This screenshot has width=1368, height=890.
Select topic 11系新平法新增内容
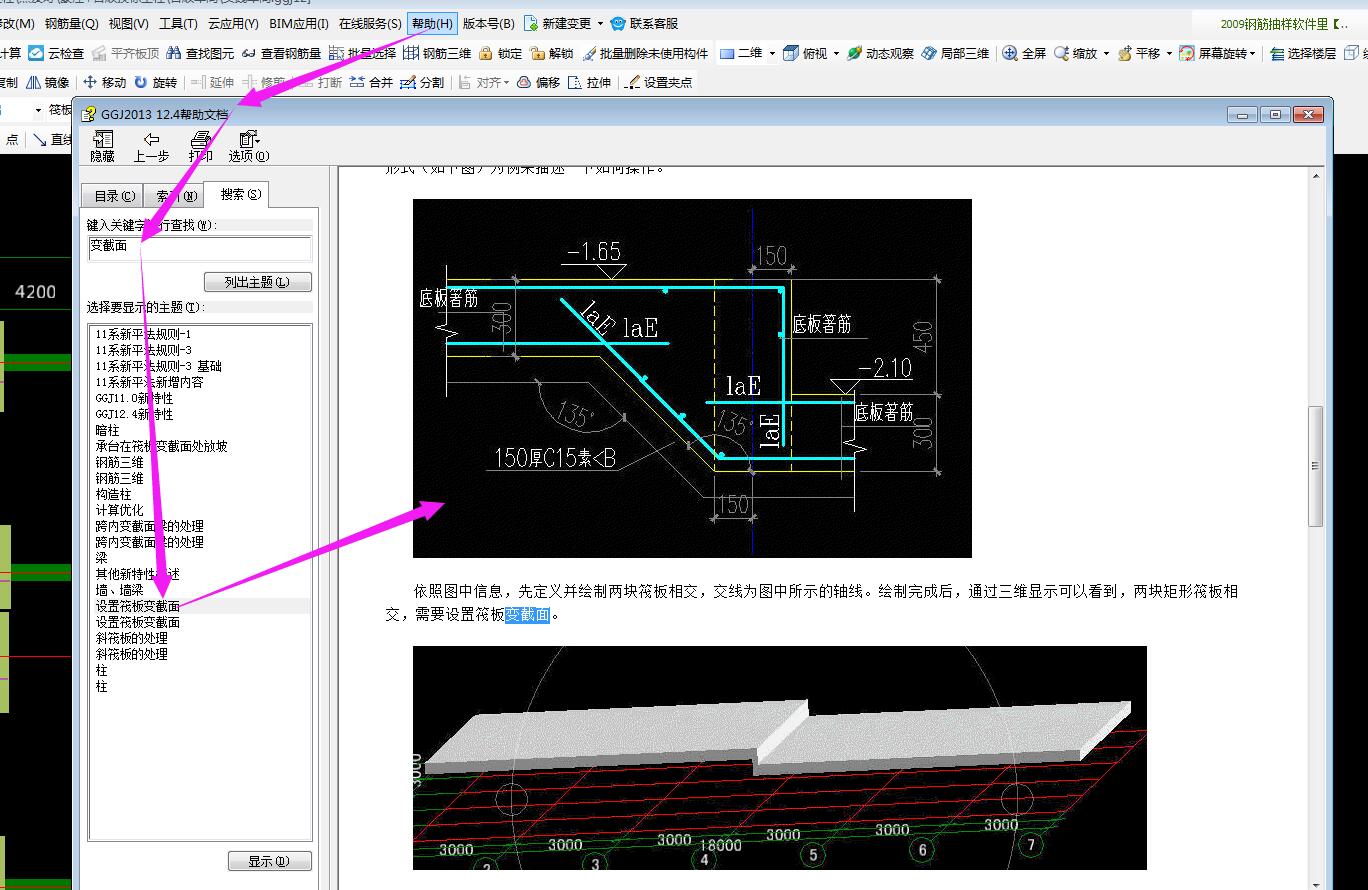150,382
